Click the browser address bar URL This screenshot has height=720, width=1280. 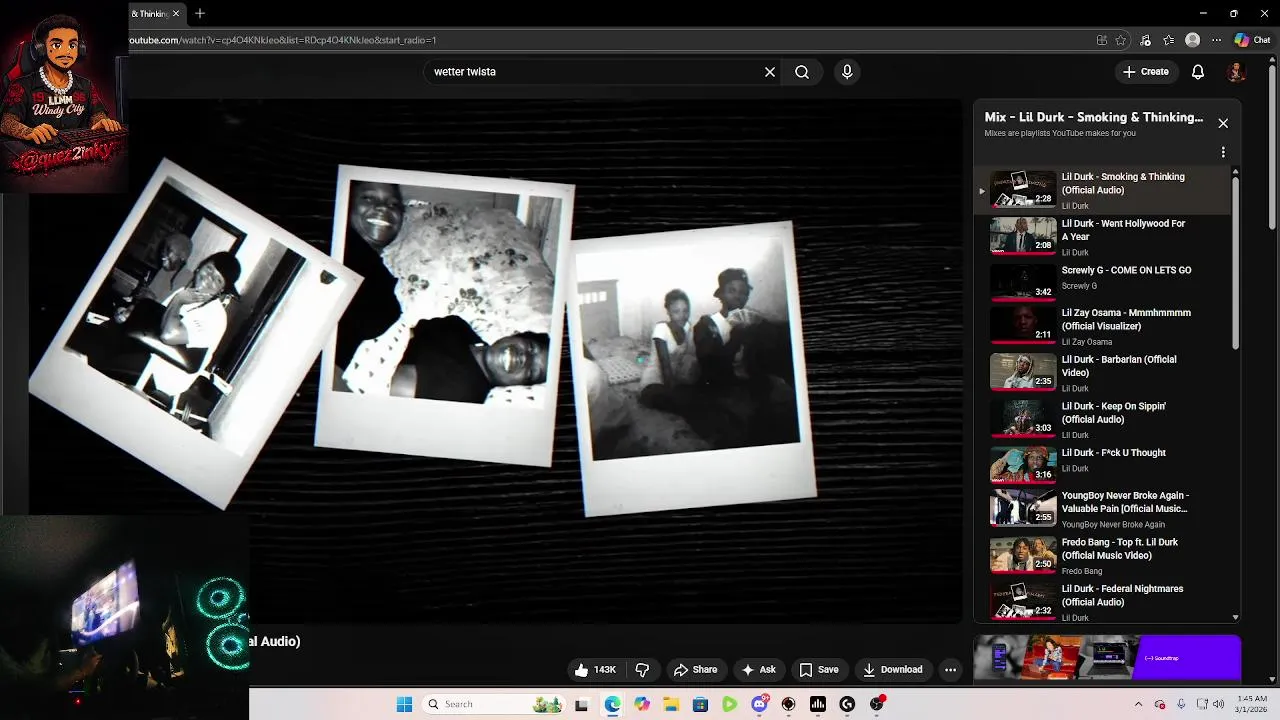[x=283, y=40]
